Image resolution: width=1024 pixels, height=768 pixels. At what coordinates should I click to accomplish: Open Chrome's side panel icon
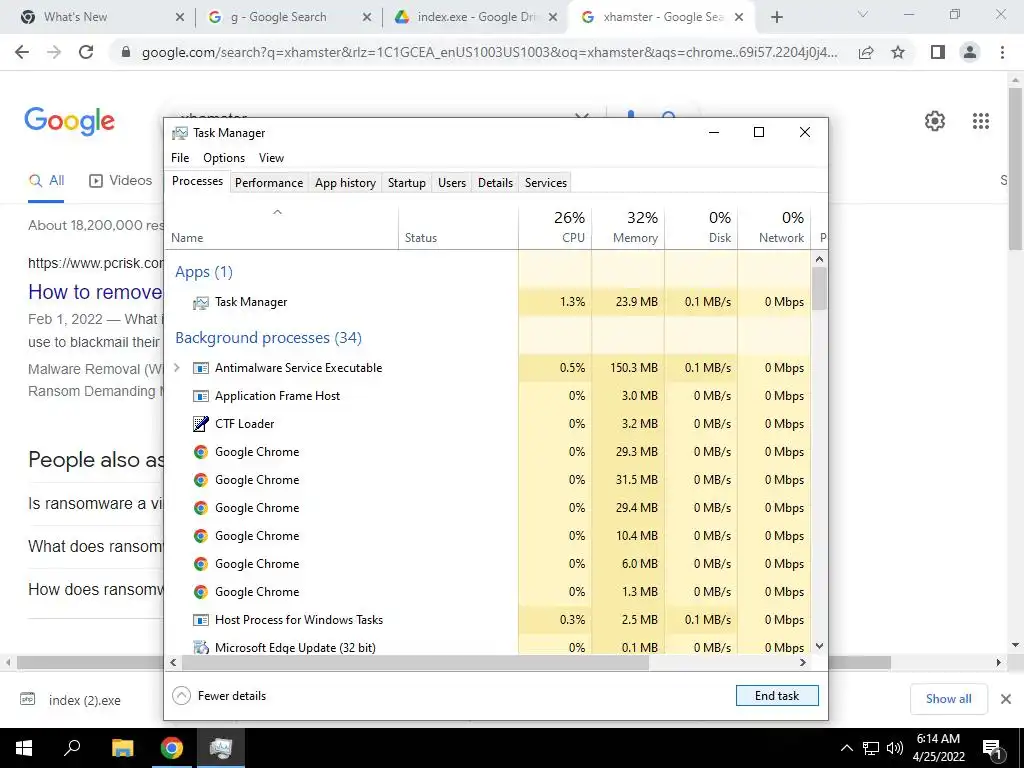[x=938, y=52]
